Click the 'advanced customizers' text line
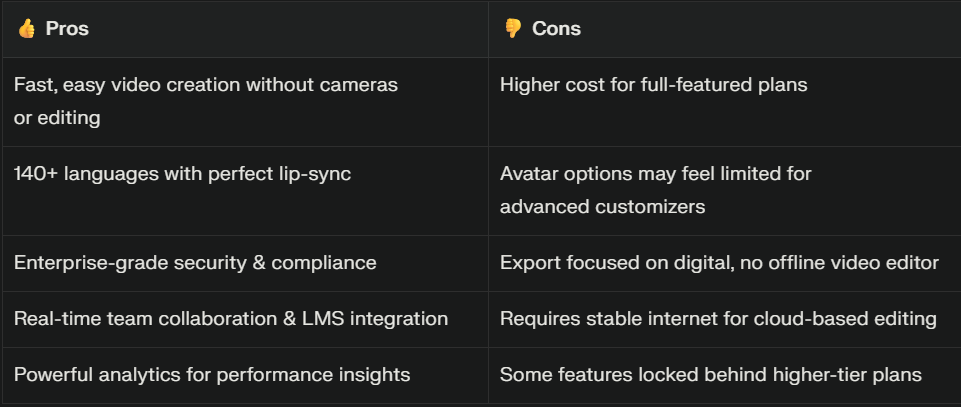961x407 pixels. 602,207
